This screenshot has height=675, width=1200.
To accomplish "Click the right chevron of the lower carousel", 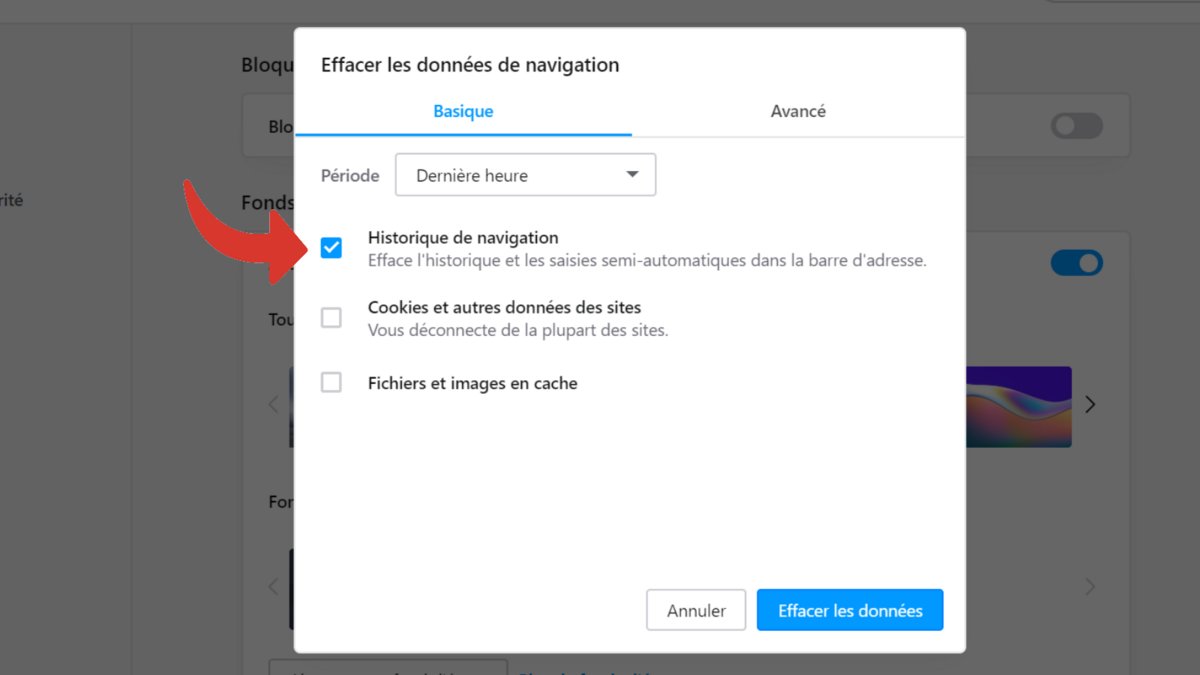I will point(1090,587).
